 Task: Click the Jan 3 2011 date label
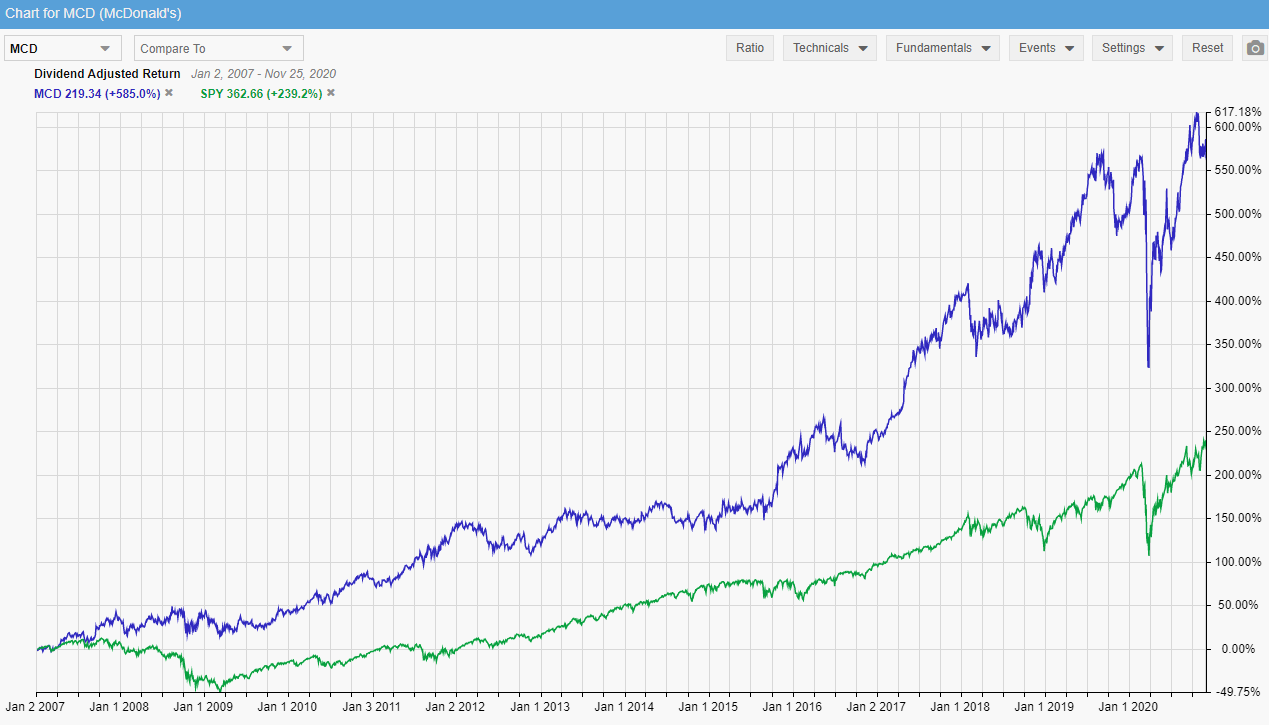tap(373, 706)
